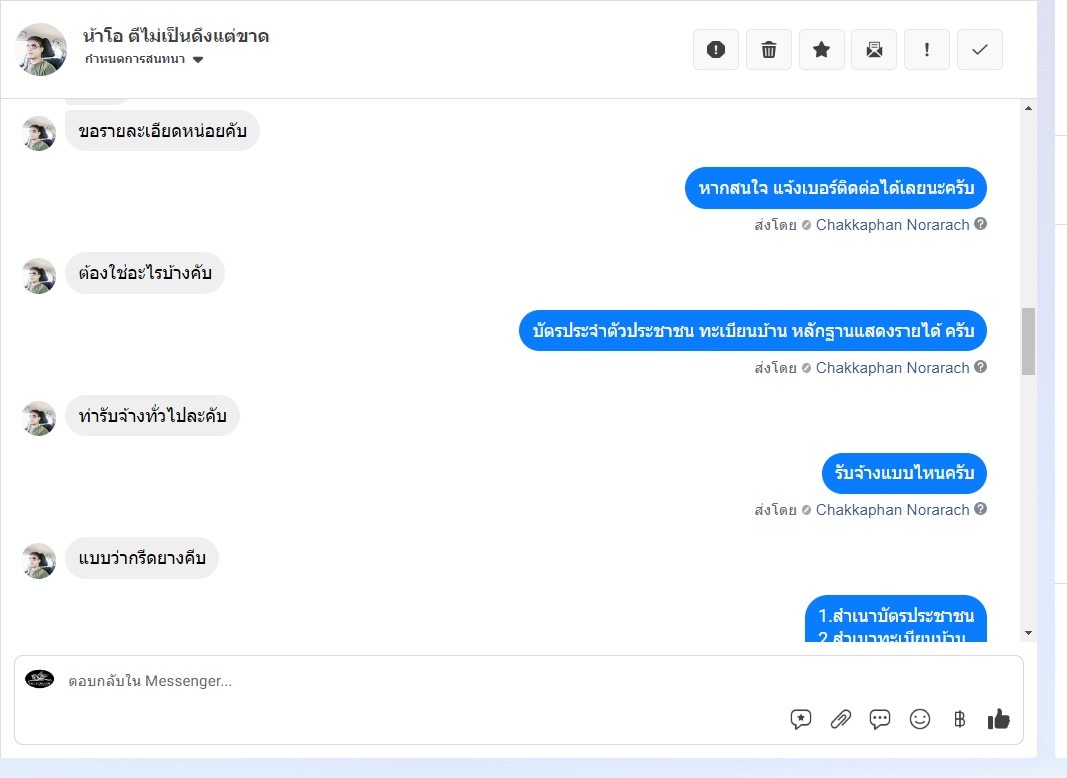Mark conversation done with checkmark

coord(979,50)
